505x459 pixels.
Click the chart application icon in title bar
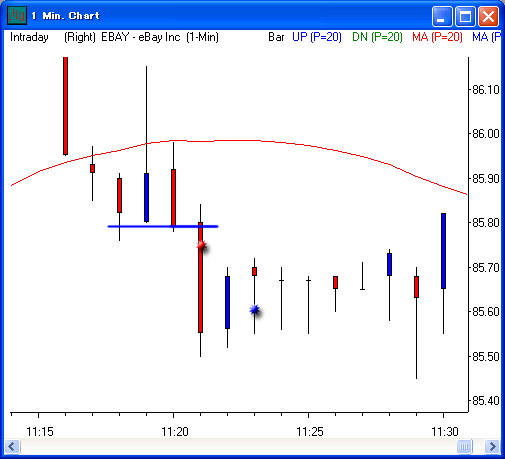[x=17, y=16]
